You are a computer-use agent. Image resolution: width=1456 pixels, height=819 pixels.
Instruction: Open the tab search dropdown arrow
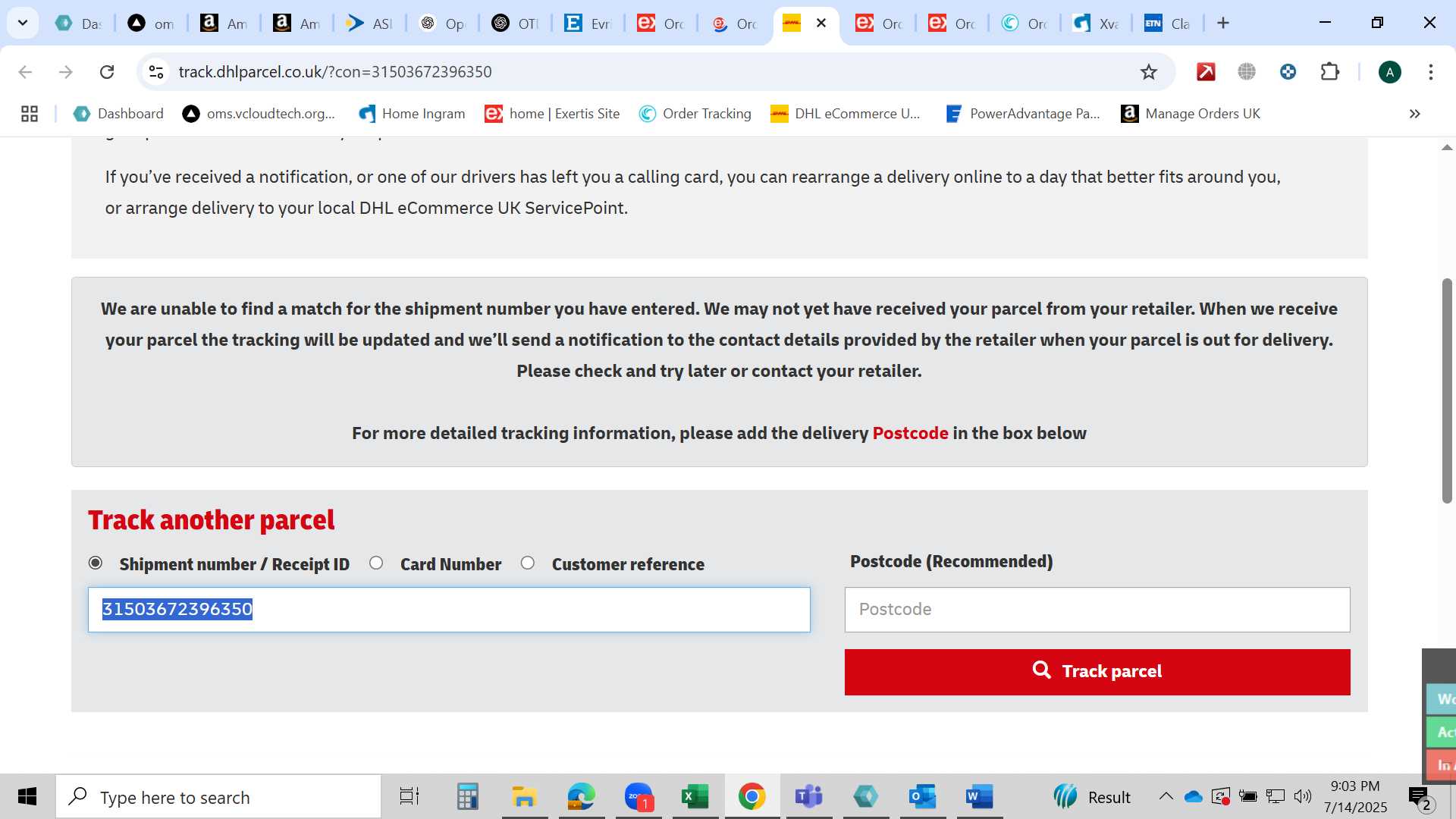coord(23,23)
